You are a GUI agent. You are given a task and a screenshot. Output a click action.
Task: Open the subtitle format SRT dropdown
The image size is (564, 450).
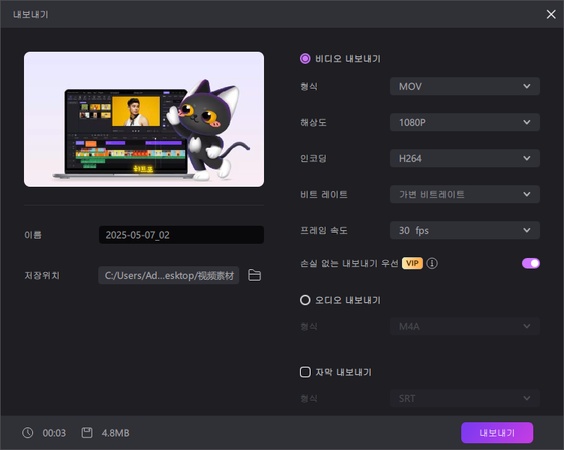coord(465,398)
